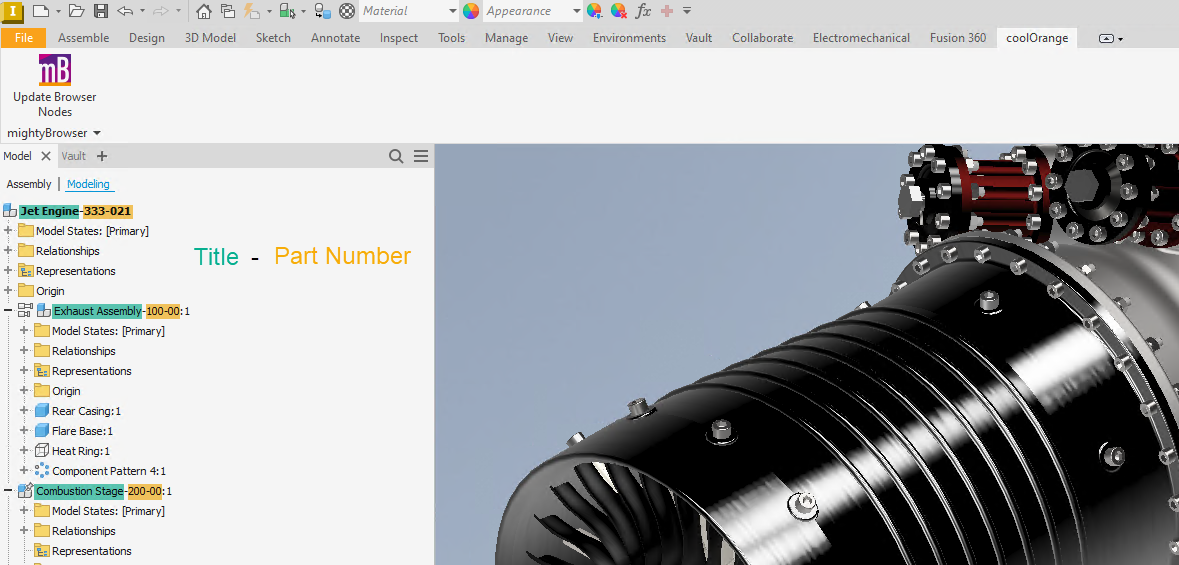Select the Assembly browser view

tap(29, 184)
